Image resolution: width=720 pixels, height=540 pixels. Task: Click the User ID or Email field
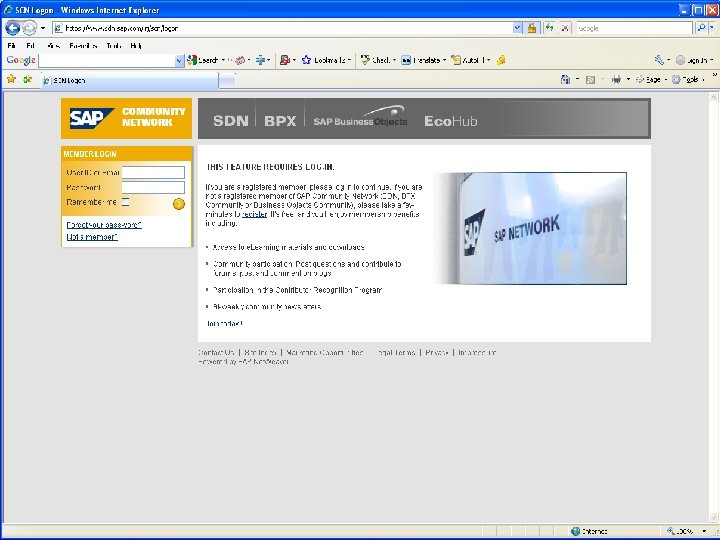[153, 173]
